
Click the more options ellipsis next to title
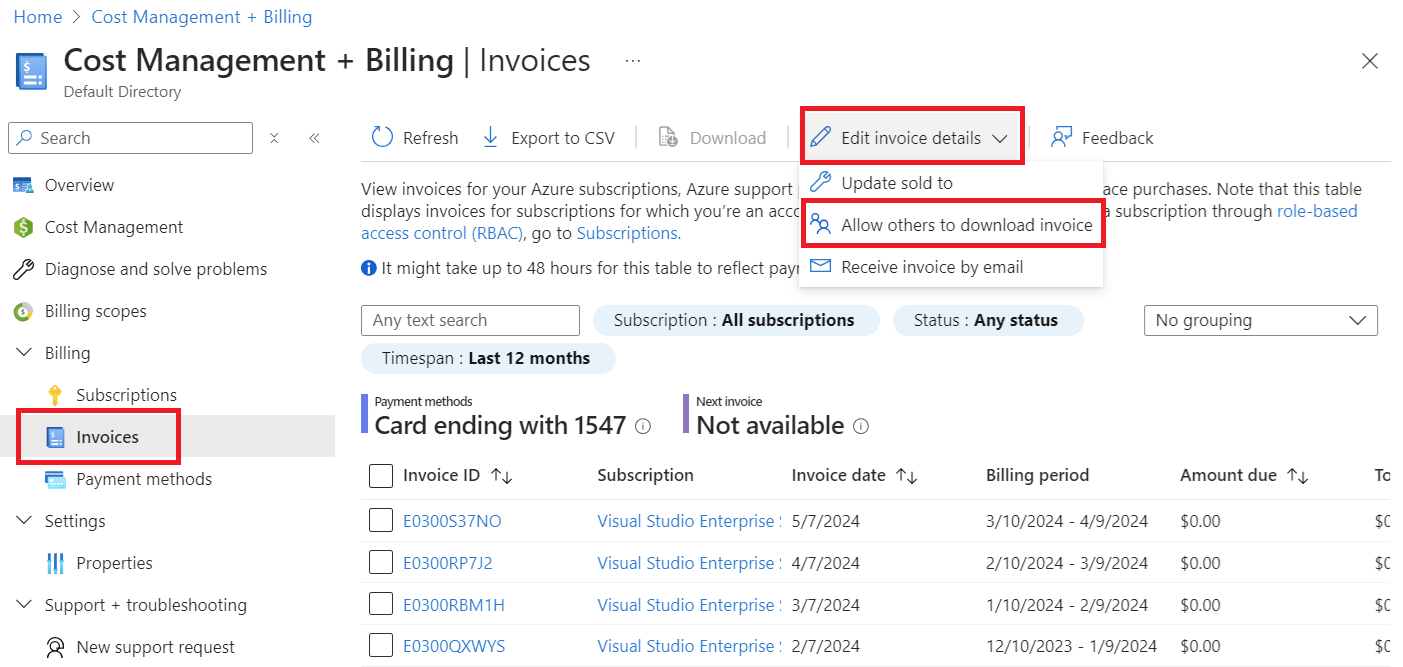[x=632, y=61]
